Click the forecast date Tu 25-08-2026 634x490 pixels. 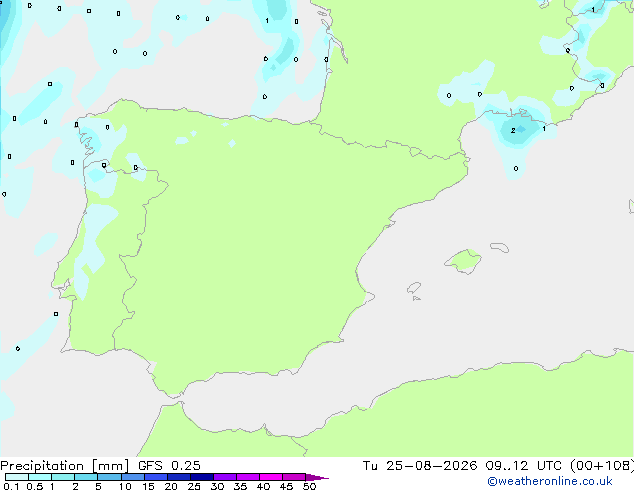pos(420,466)
